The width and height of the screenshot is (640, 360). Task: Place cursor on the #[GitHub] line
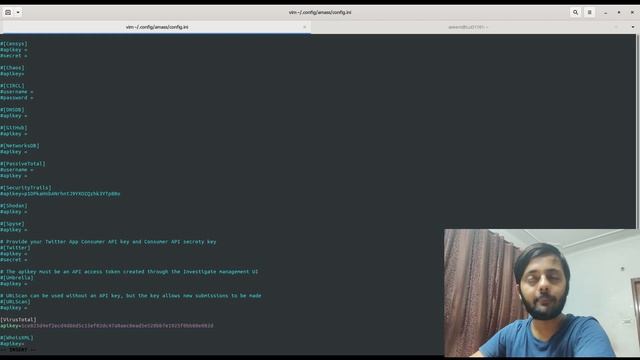click(14, 128)
